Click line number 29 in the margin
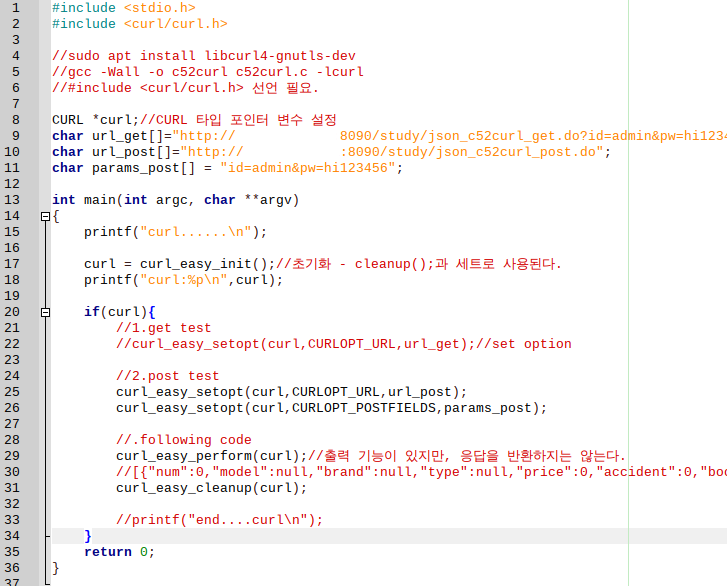The height and width of the screenshot is (586, 727). tap(12, 456)
